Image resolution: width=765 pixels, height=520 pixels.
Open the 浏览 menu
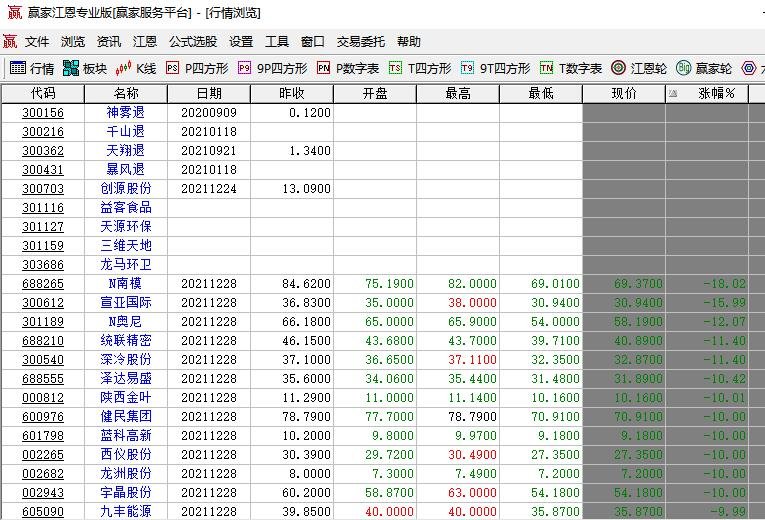click(73, 42)
